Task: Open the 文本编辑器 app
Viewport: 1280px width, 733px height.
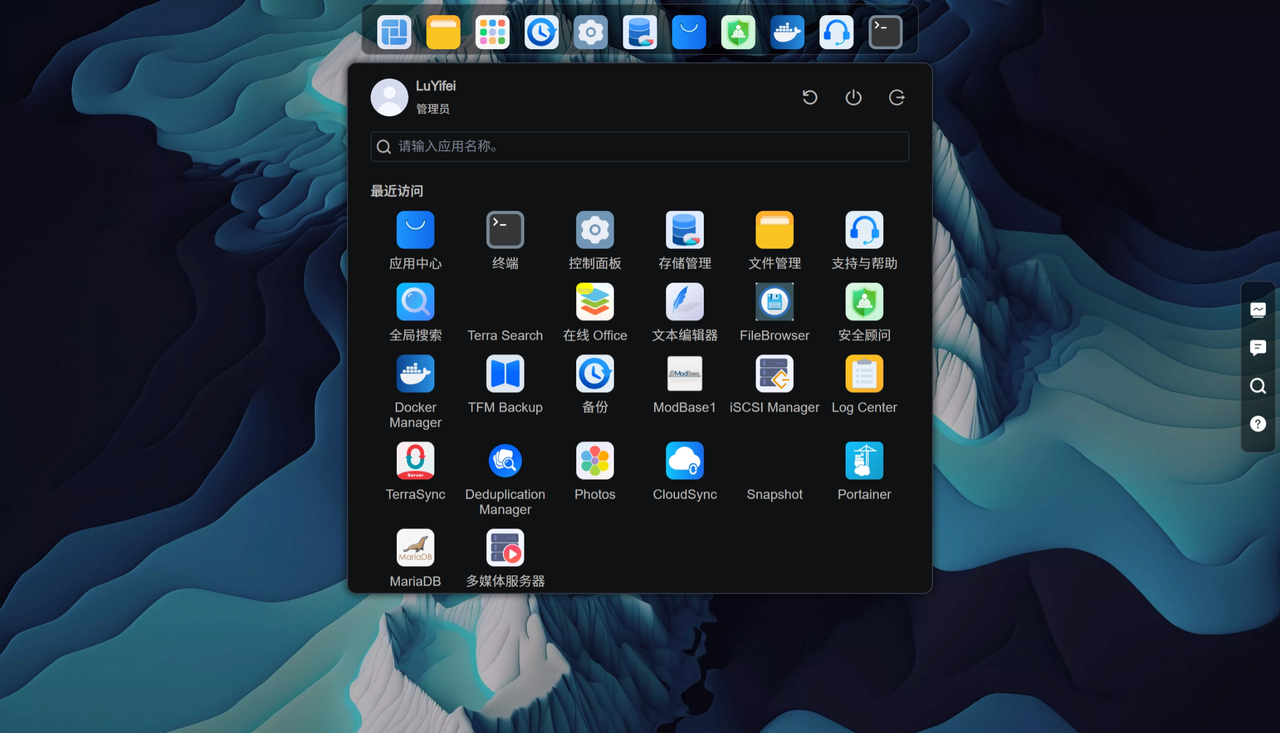Action: [x=685, y=302]
